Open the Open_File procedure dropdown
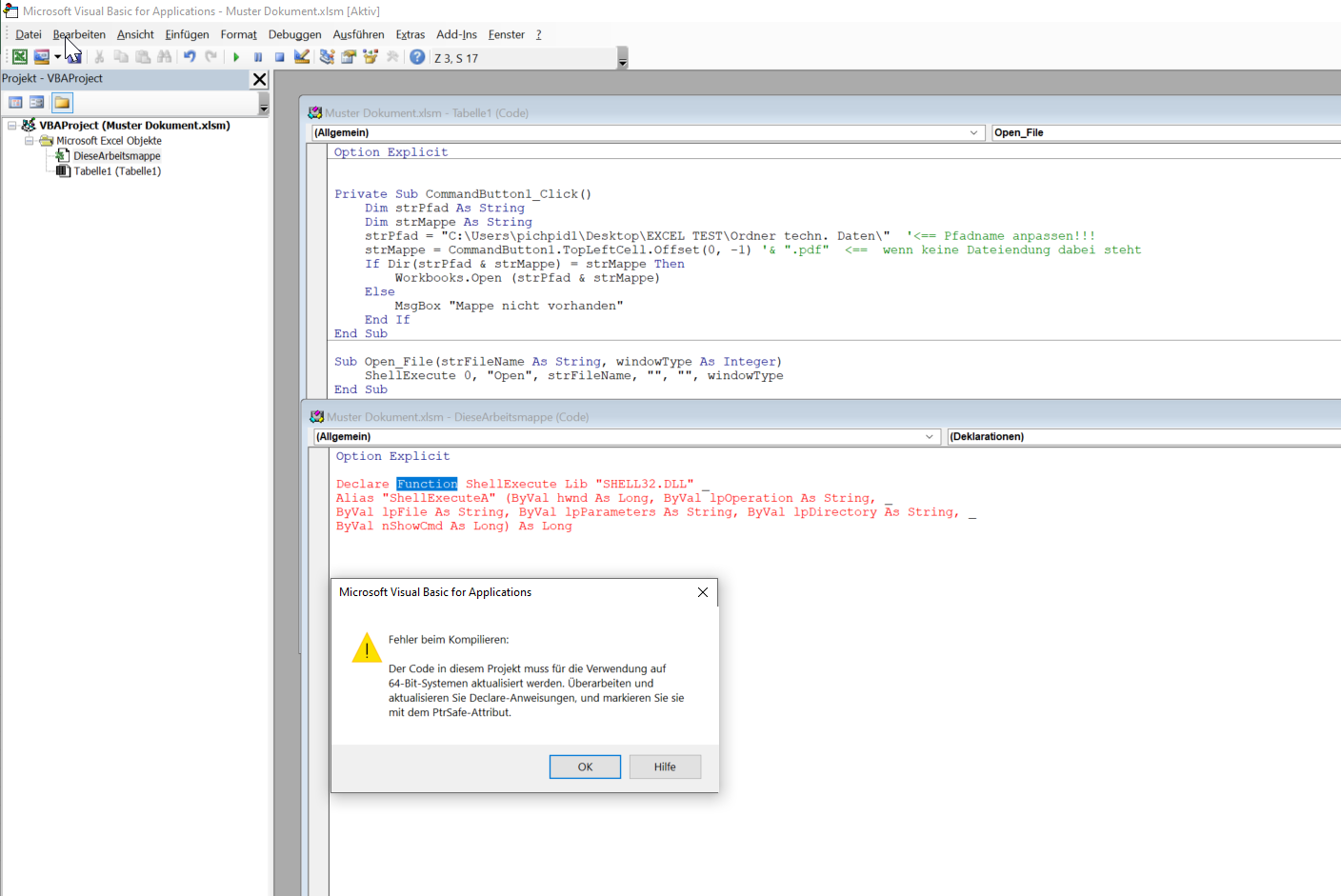 pos(1166,132)
